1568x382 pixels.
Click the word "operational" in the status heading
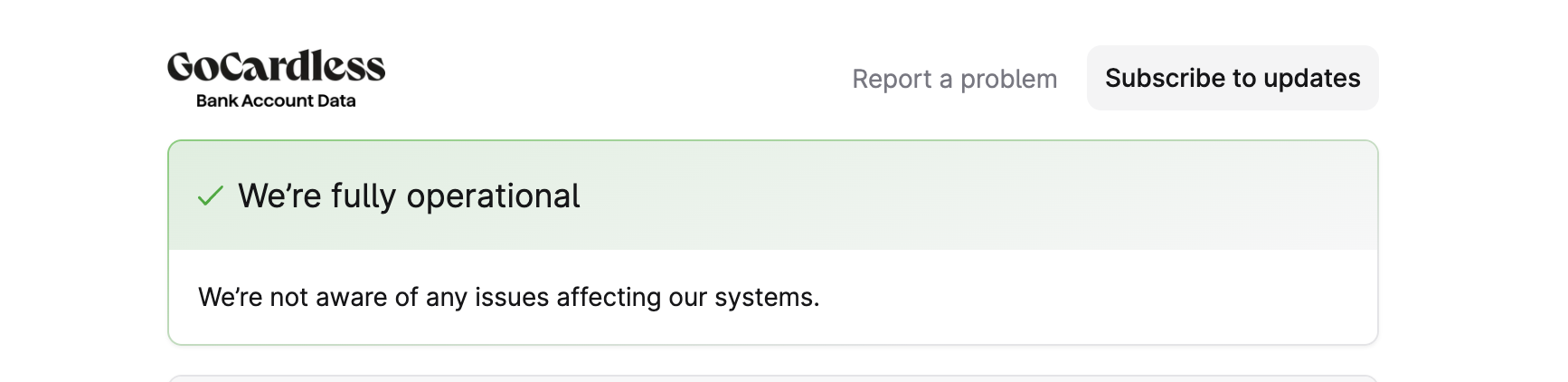[x=493, y=196]
